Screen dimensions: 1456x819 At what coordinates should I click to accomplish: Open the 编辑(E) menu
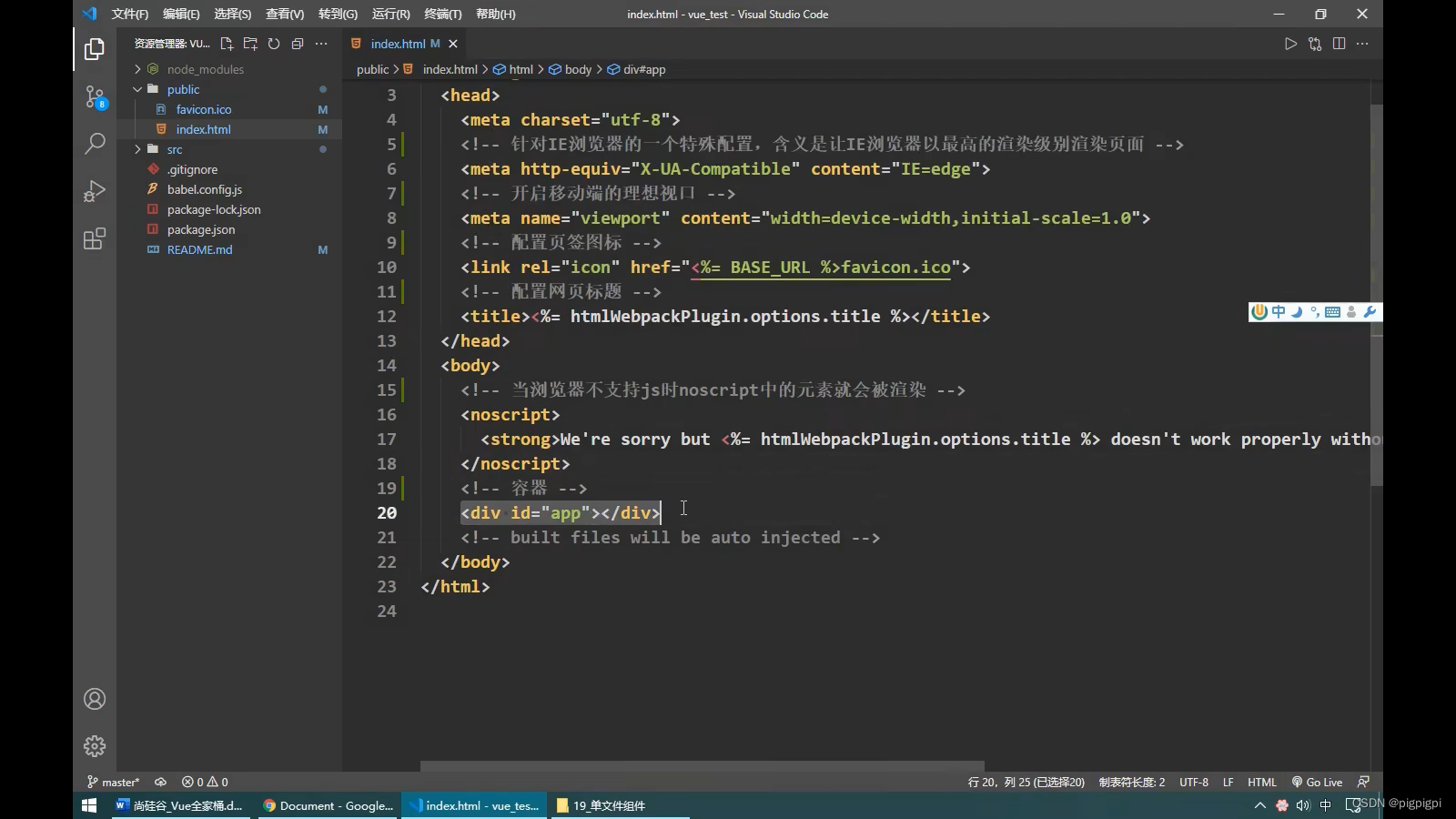pyautogui.click(x=181, y=14)
